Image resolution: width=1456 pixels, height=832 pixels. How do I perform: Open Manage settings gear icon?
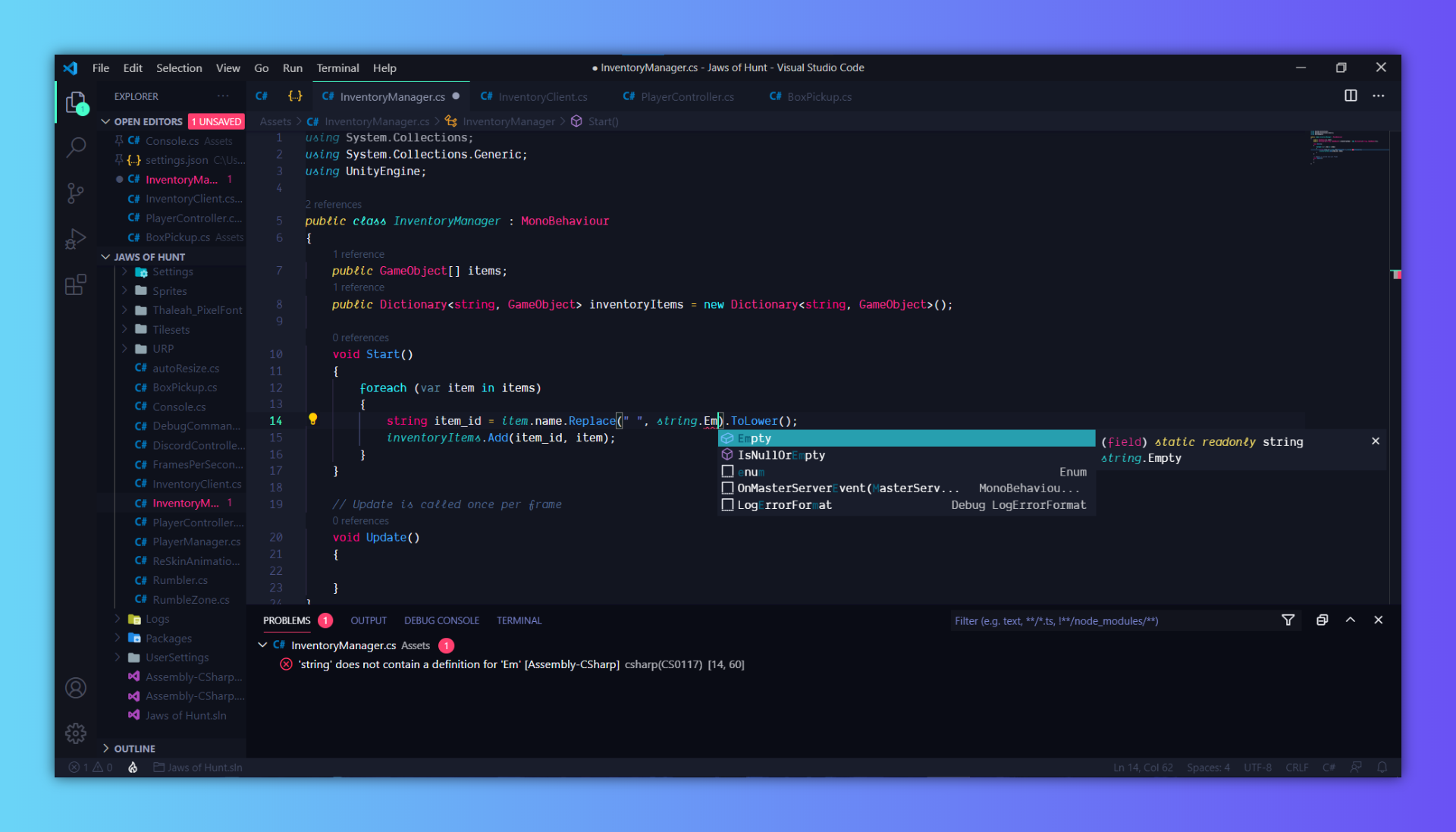point(76,733)
